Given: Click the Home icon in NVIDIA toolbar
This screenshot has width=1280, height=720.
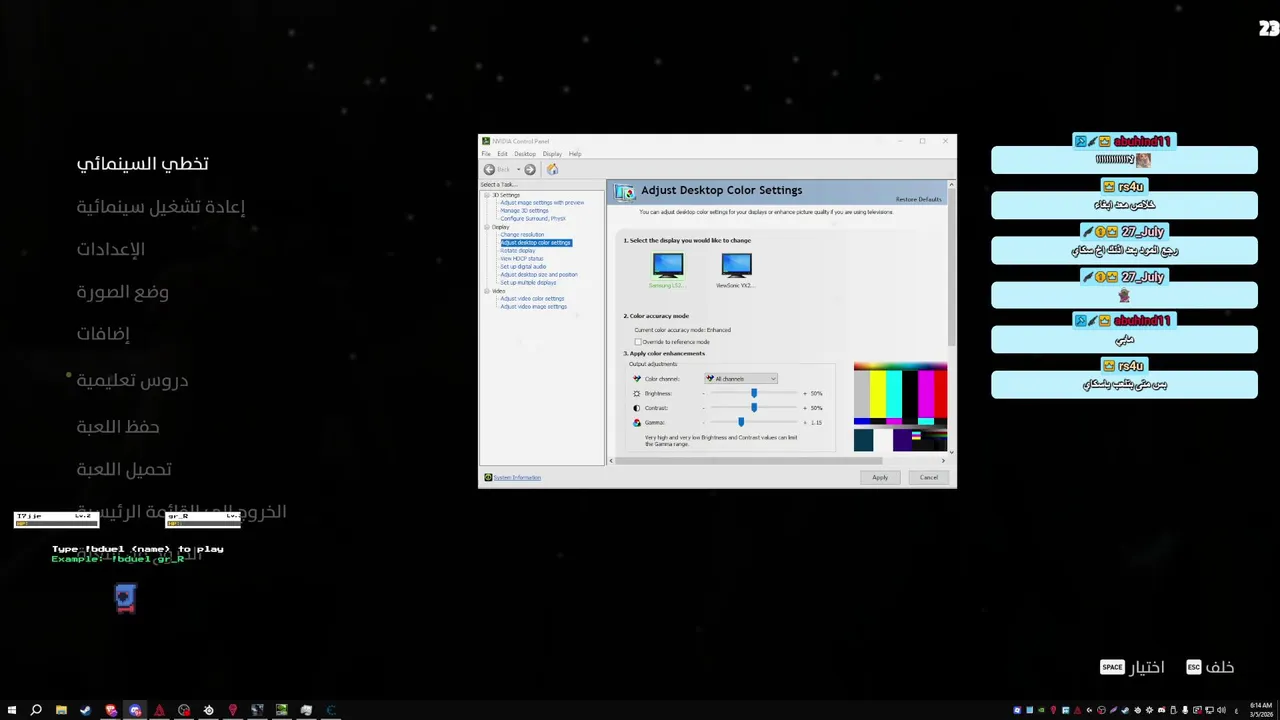Looking at the screenshot, I should (552, 169).
